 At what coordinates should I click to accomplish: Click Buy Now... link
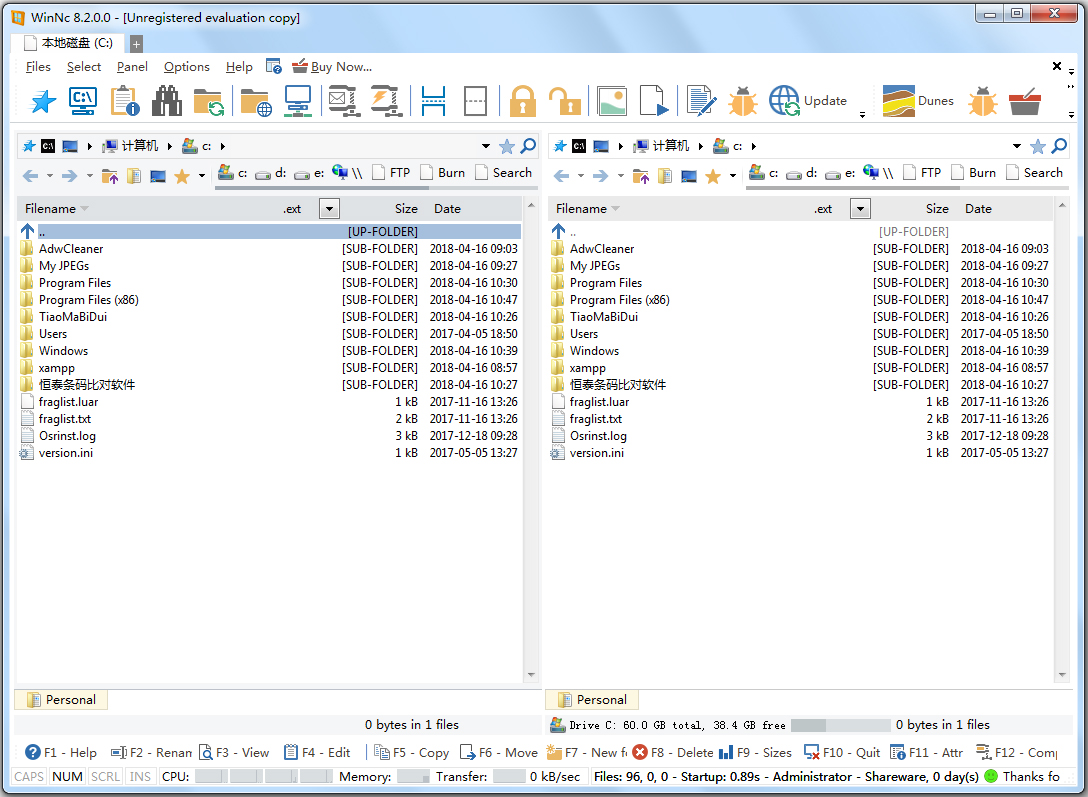pyautogui.click(x=332, y=67)
